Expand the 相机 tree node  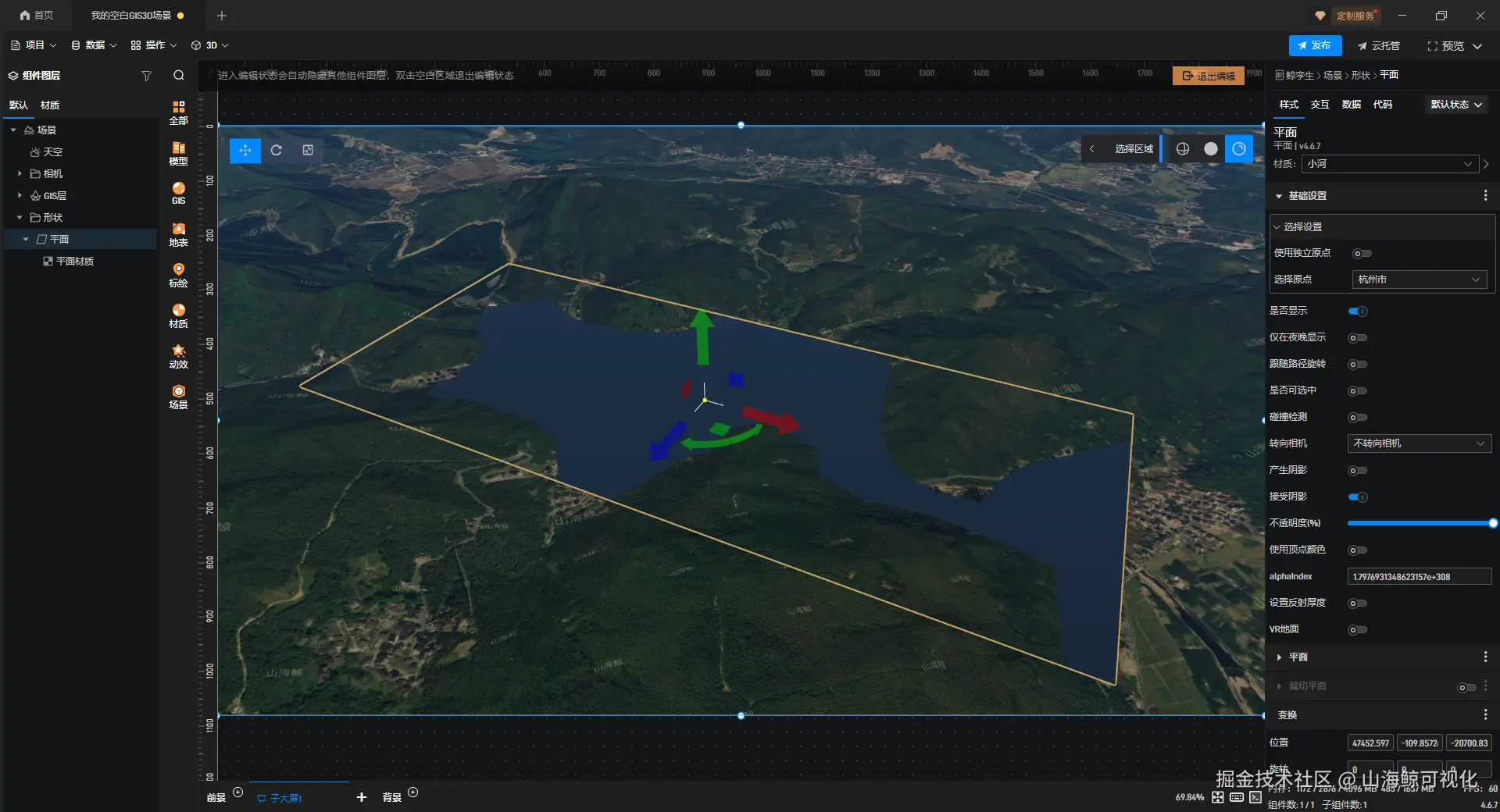[20, 173]
